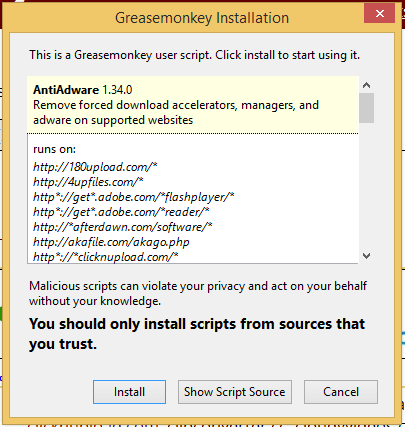The height and width of the screenshot is (427, 405).
Task: Click the scrollbar thumb in script details
Action: pyautogui.click(x=367, y=108)
